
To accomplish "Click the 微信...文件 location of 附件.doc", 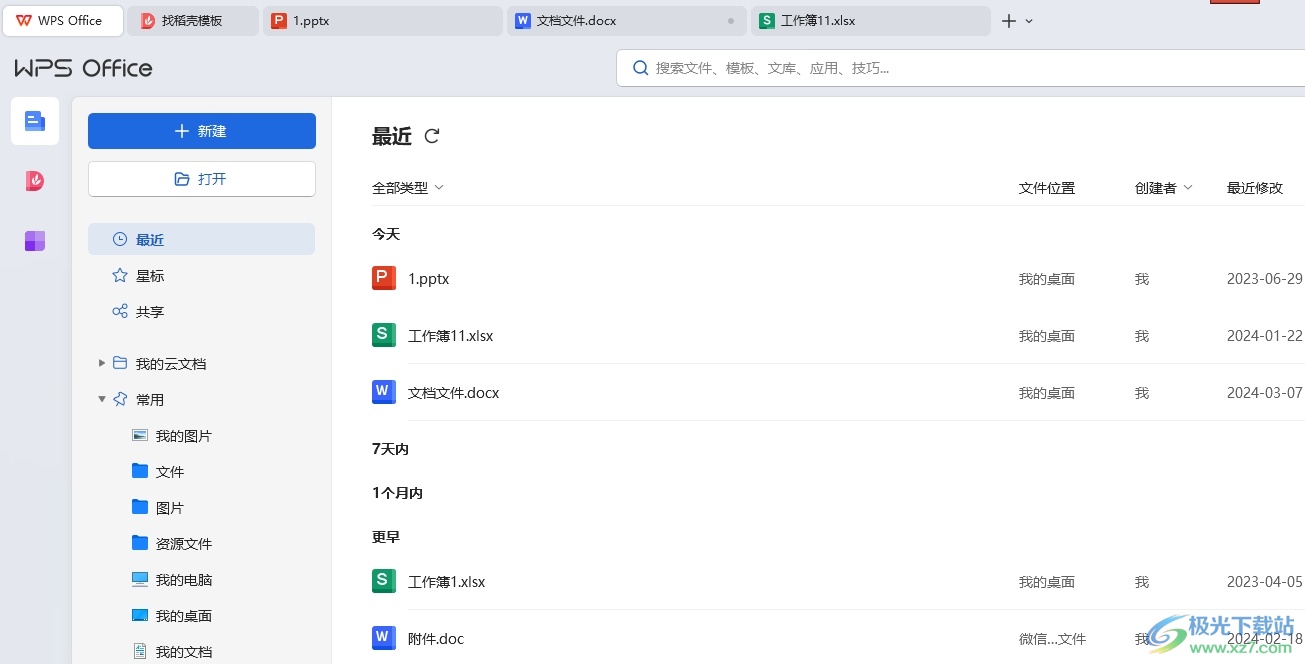I will [1052, 638].
